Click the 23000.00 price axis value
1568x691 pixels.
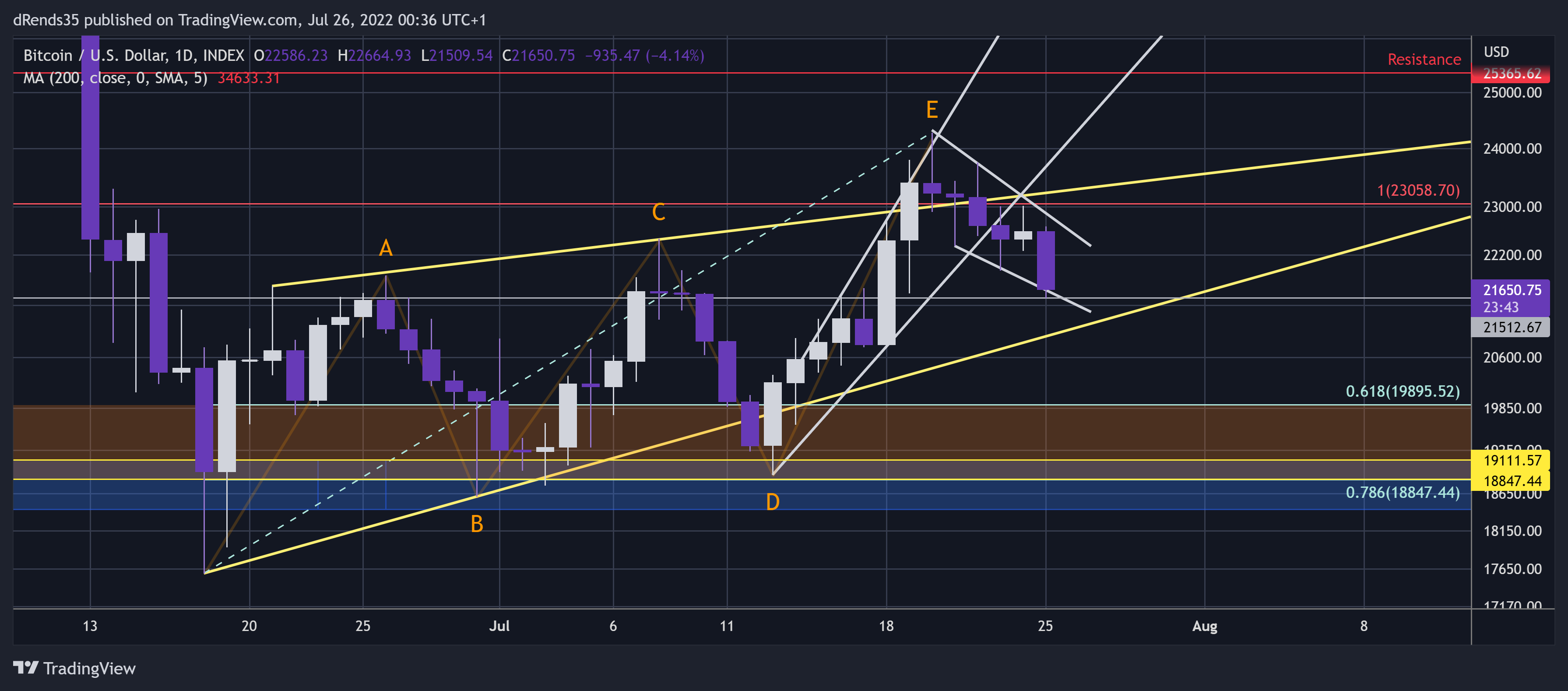pyautogui.click(x=1512, y=207)
